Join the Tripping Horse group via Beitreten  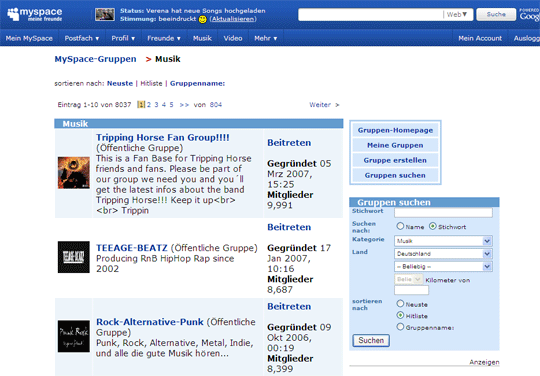pyautogui.click(x=289, y=143)
